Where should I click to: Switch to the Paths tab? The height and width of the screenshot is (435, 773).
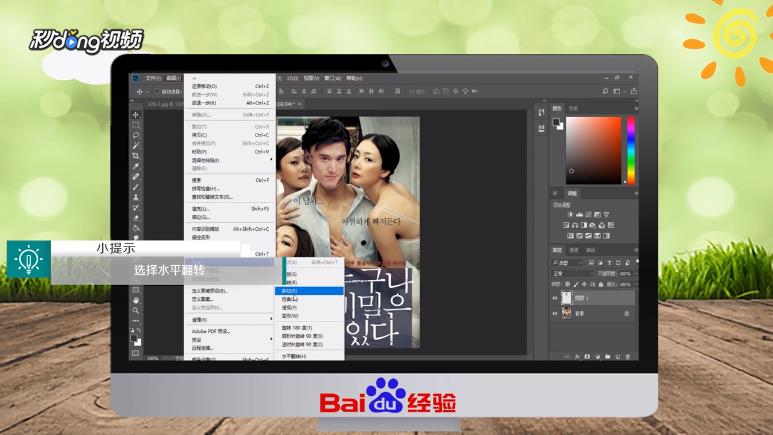[589, 250]
